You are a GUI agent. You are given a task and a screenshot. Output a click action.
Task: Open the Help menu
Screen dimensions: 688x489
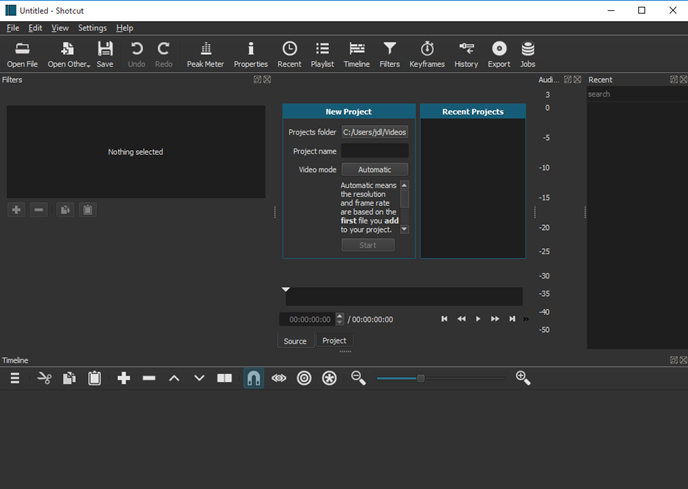(x=125, y=28)
